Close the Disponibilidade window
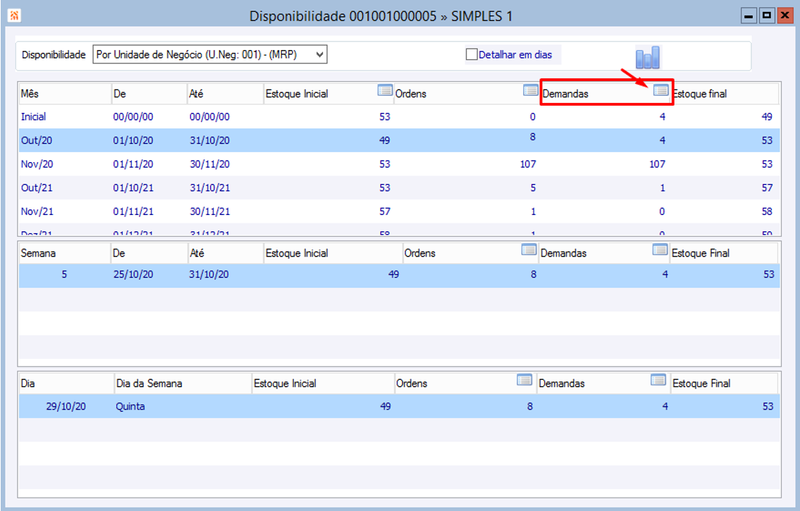 [x=785, y=16]
